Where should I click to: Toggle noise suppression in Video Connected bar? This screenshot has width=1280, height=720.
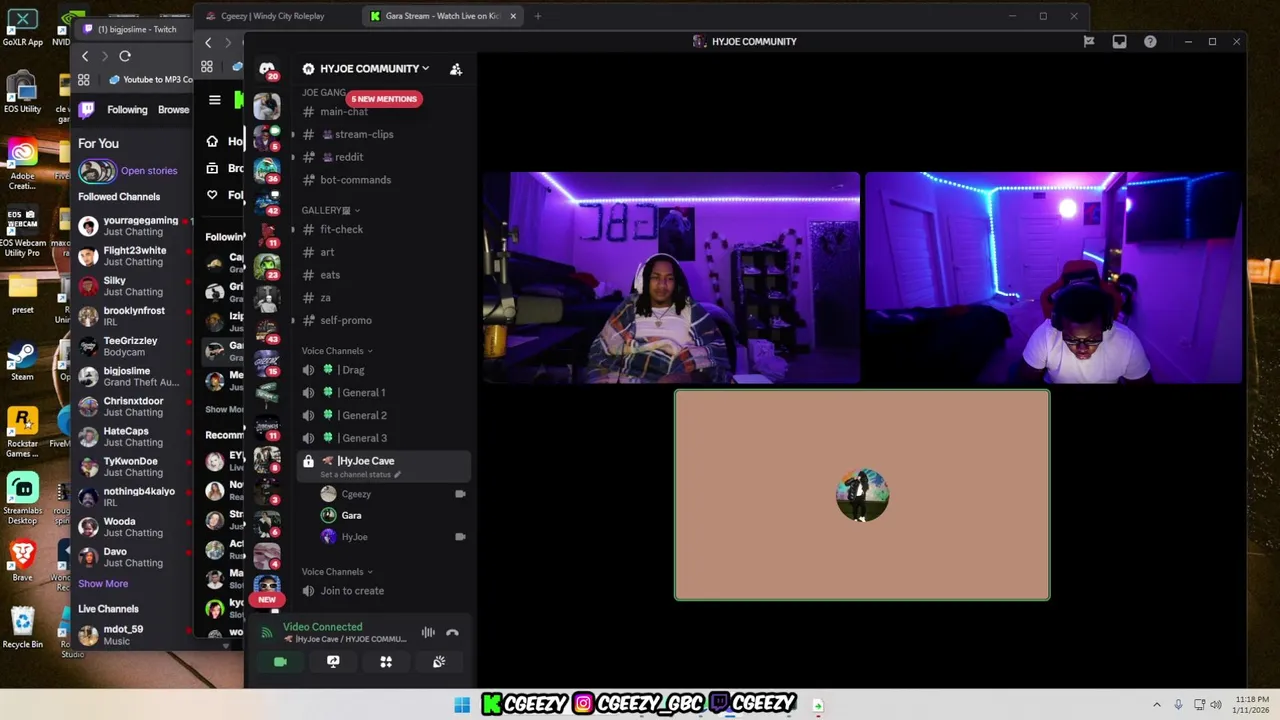(428, 632)
